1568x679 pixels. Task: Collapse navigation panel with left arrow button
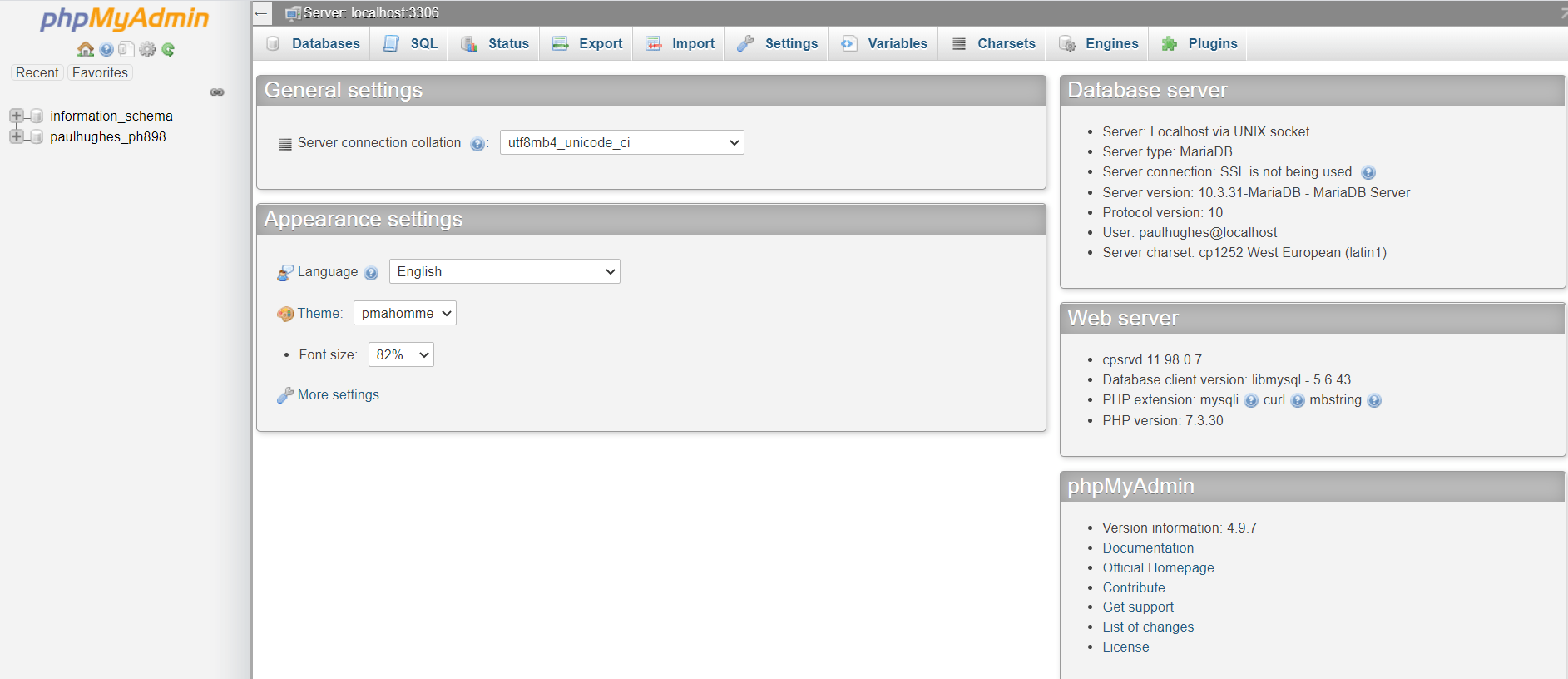click(x=261, y=13)
